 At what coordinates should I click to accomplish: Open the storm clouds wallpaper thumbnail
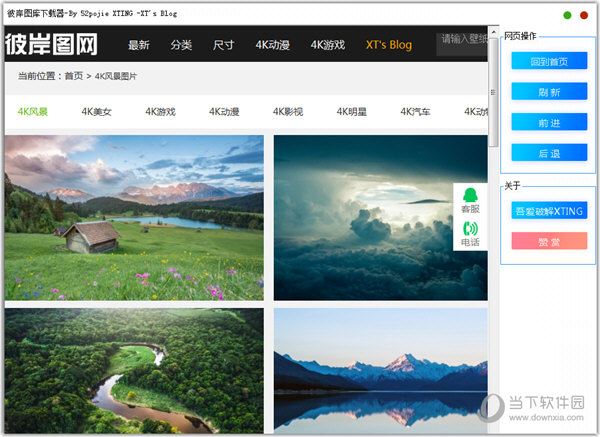click(x=380, y=217)
